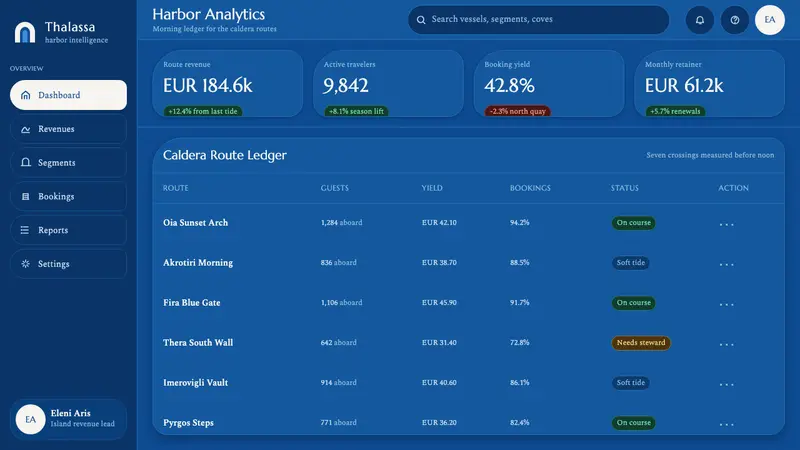Click the Reports list icon
Screen dimensions: 800x450
pos(24,230)
